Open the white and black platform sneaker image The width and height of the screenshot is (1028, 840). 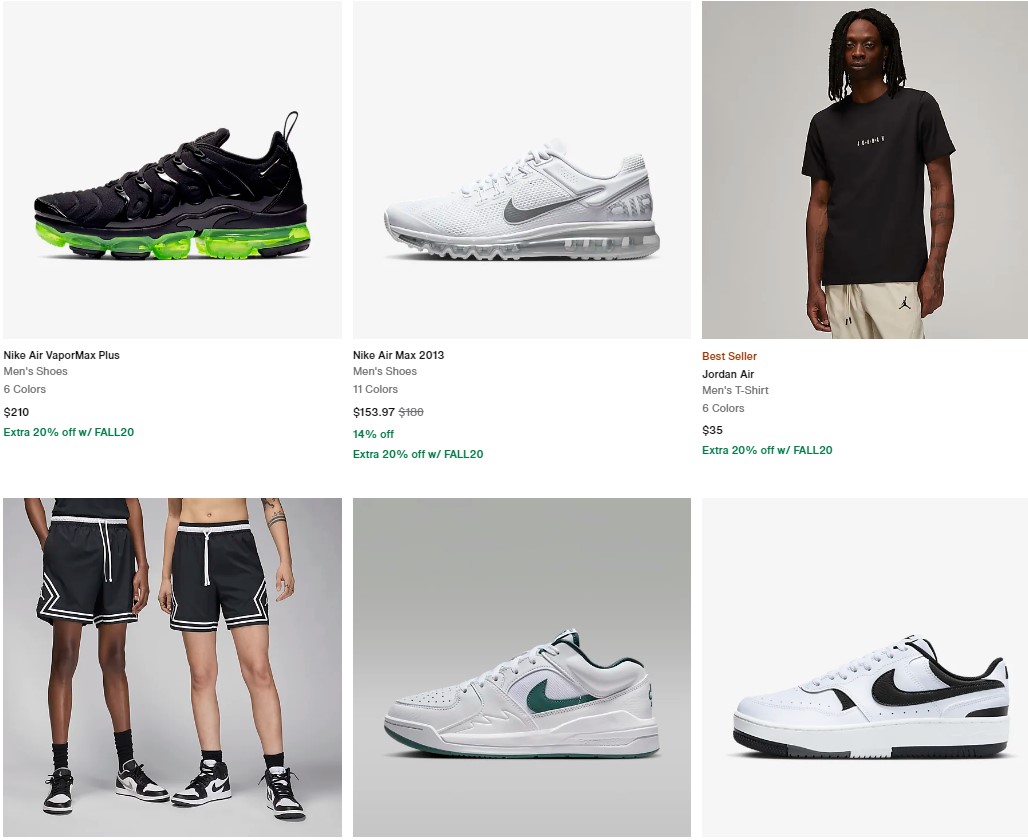point(865,667)
